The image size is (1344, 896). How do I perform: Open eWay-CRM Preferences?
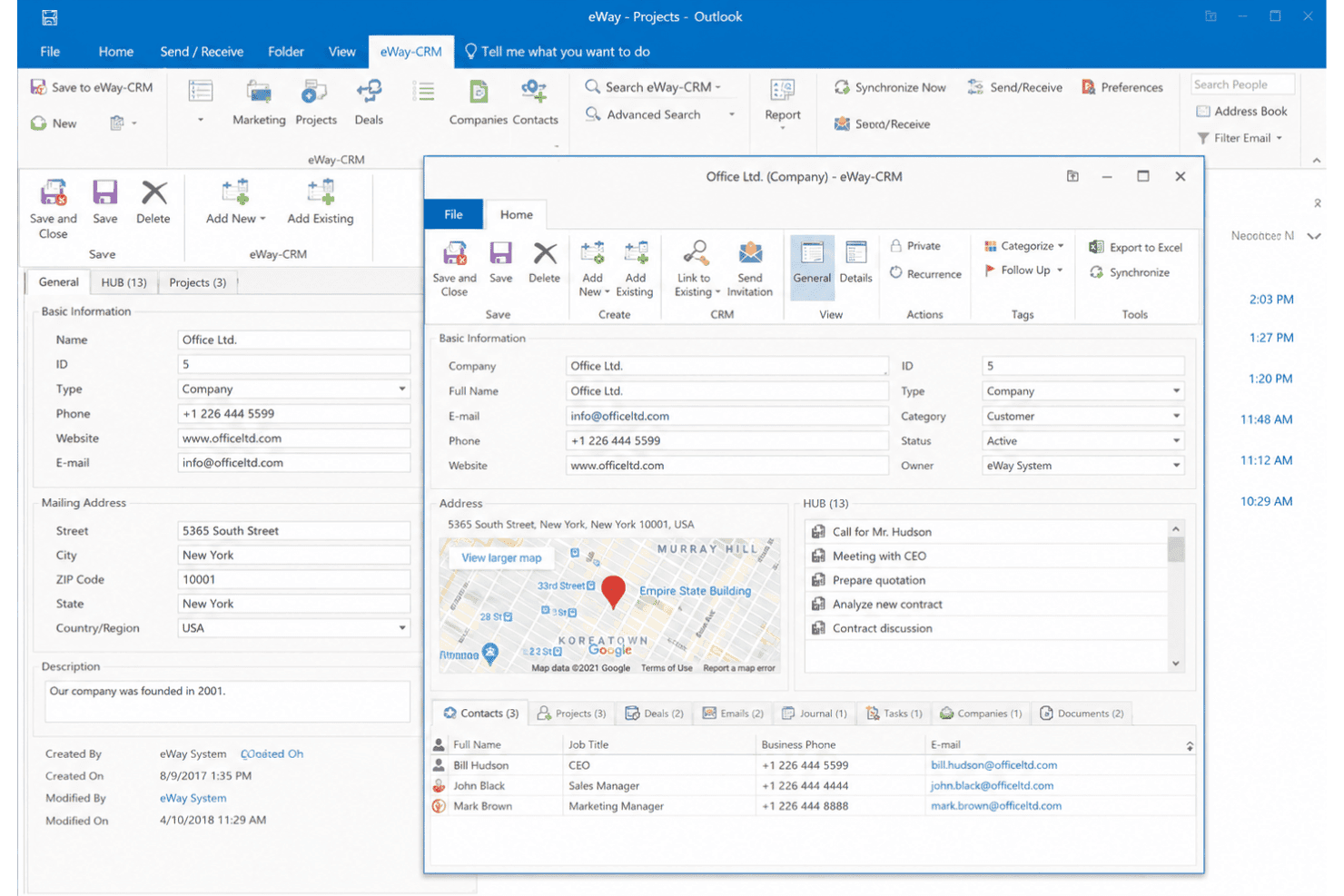pyautogui.click(x=1122, y=87)
